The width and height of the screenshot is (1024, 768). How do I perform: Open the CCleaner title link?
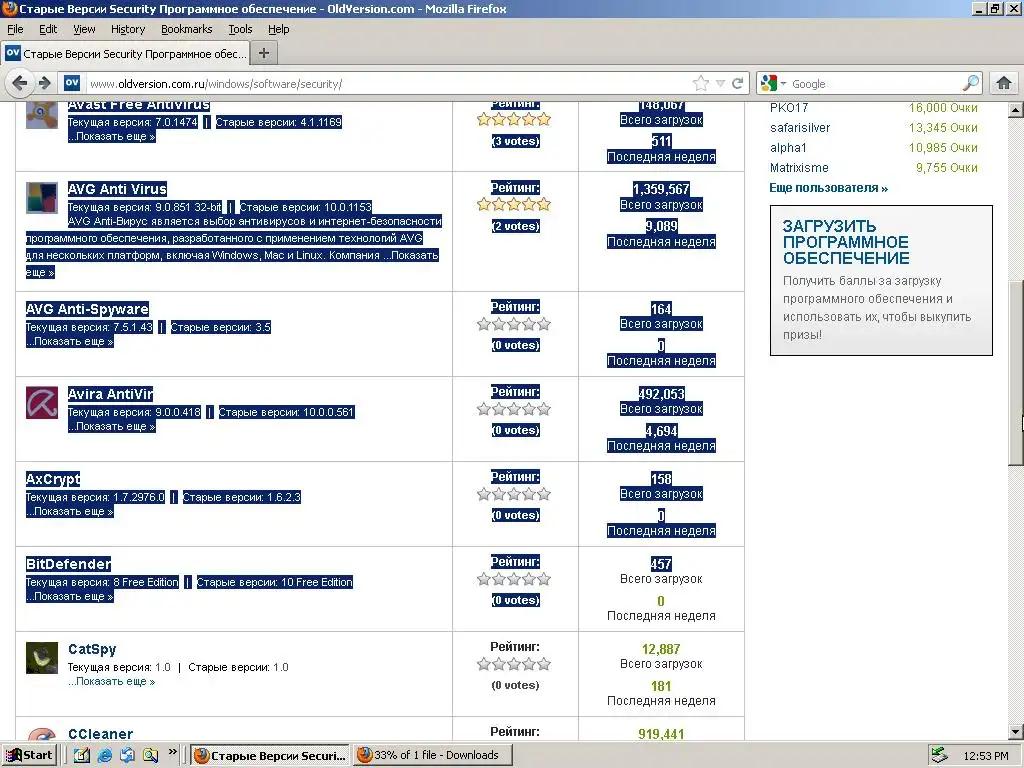point(101,734)
